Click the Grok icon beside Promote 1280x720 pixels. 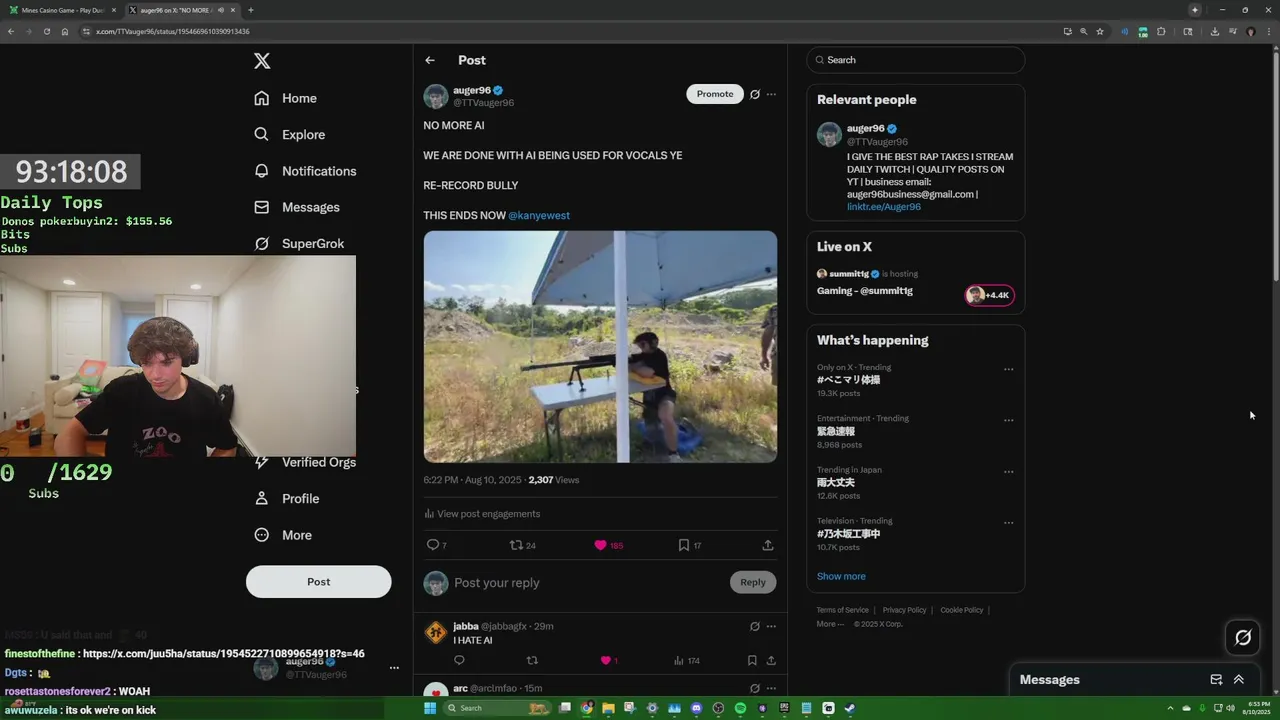pyautogui.click(x=755, y=94)
